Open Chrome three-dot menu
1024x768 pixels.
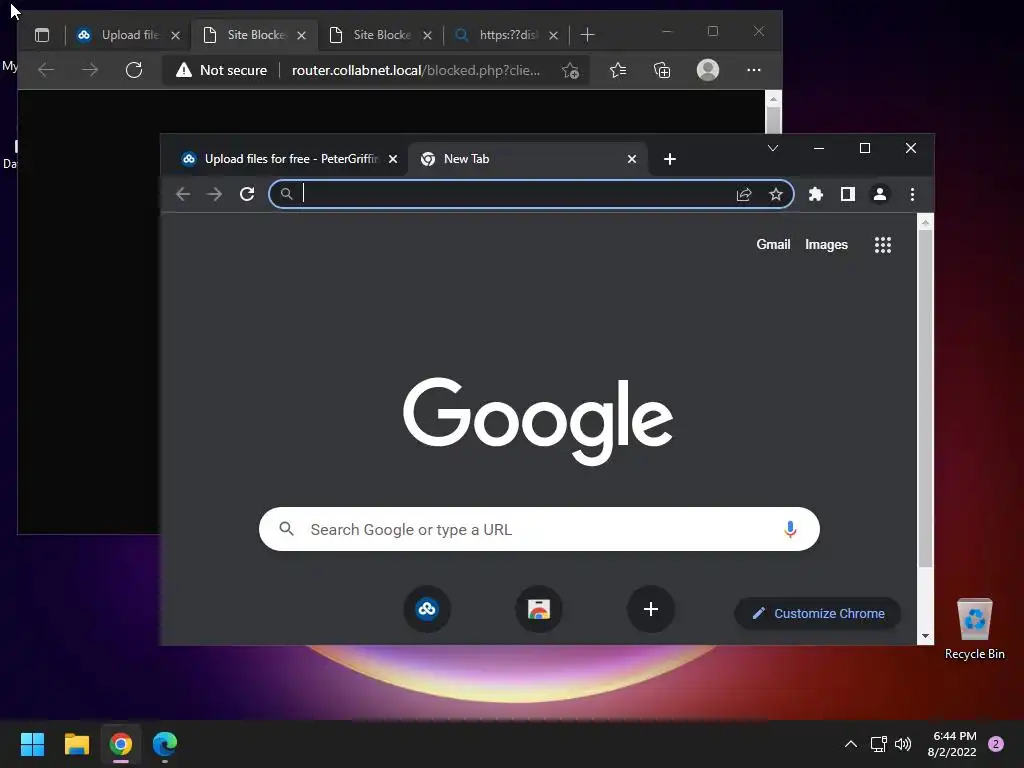tap(912, 194)
